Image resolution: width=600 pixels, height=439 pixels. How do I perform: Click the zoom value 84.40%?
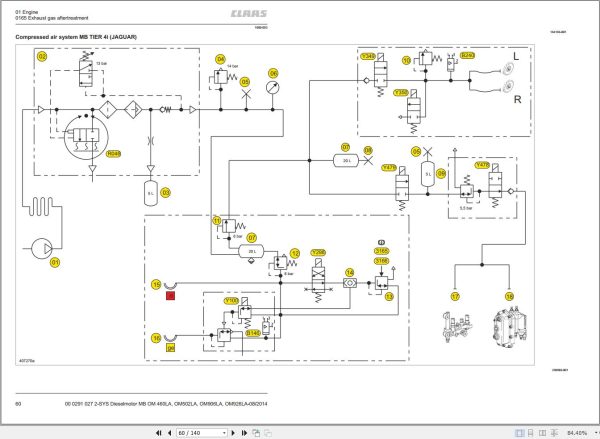click(577, 433)
